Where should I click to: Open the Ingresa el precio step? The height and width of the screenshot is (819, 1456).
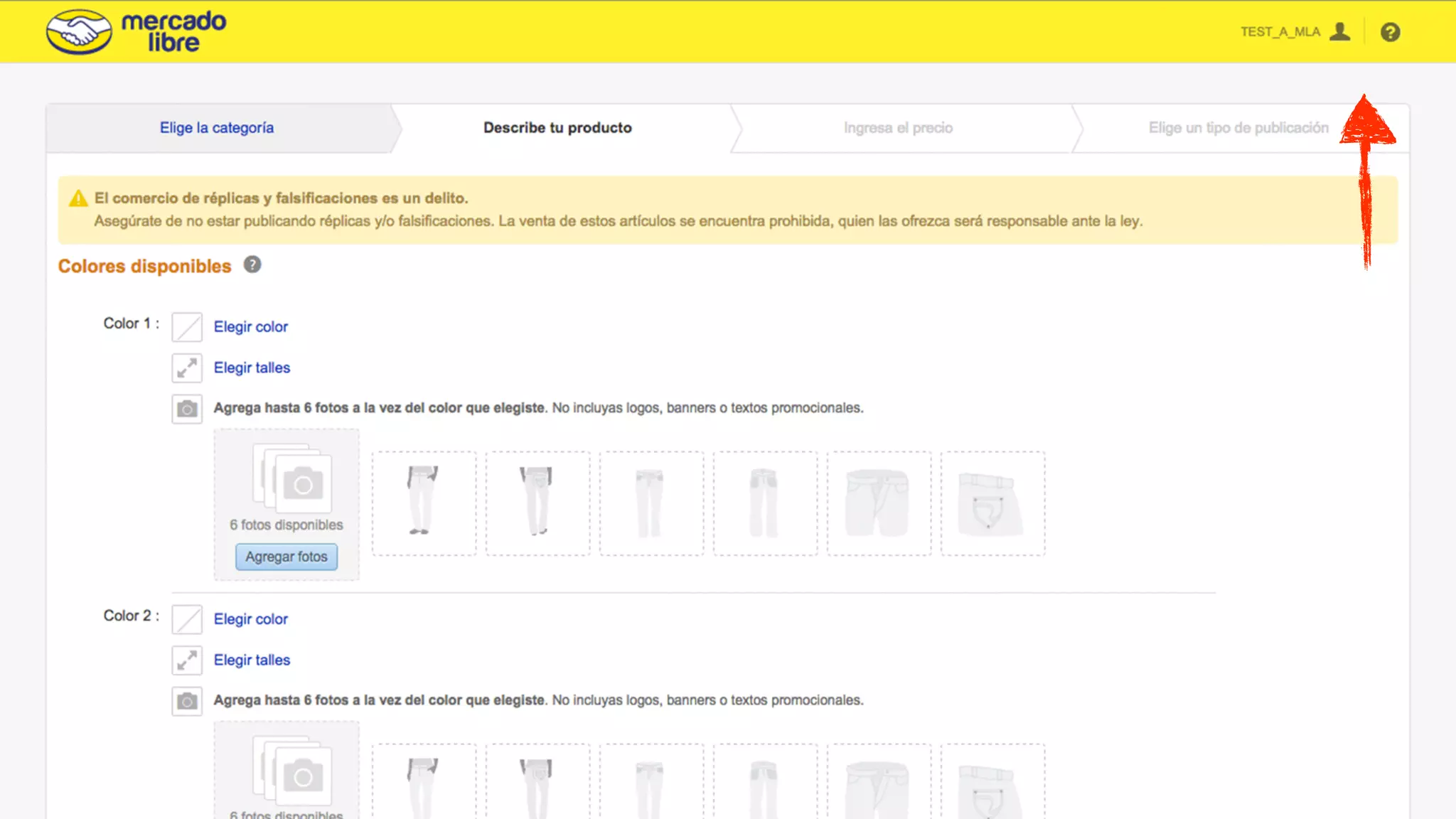898,128
